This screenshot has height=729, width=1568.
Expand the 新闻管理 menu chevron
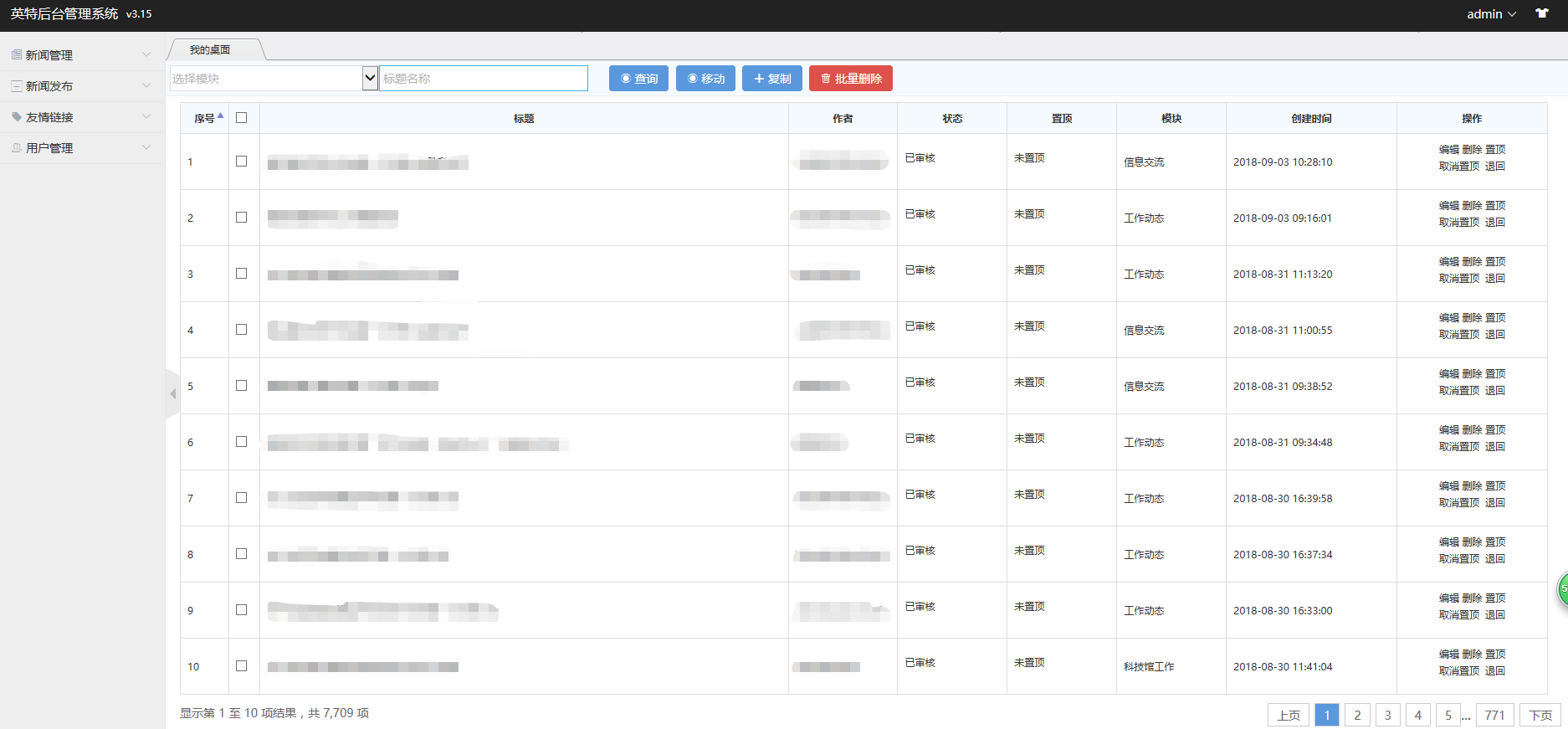click(146, 55)
